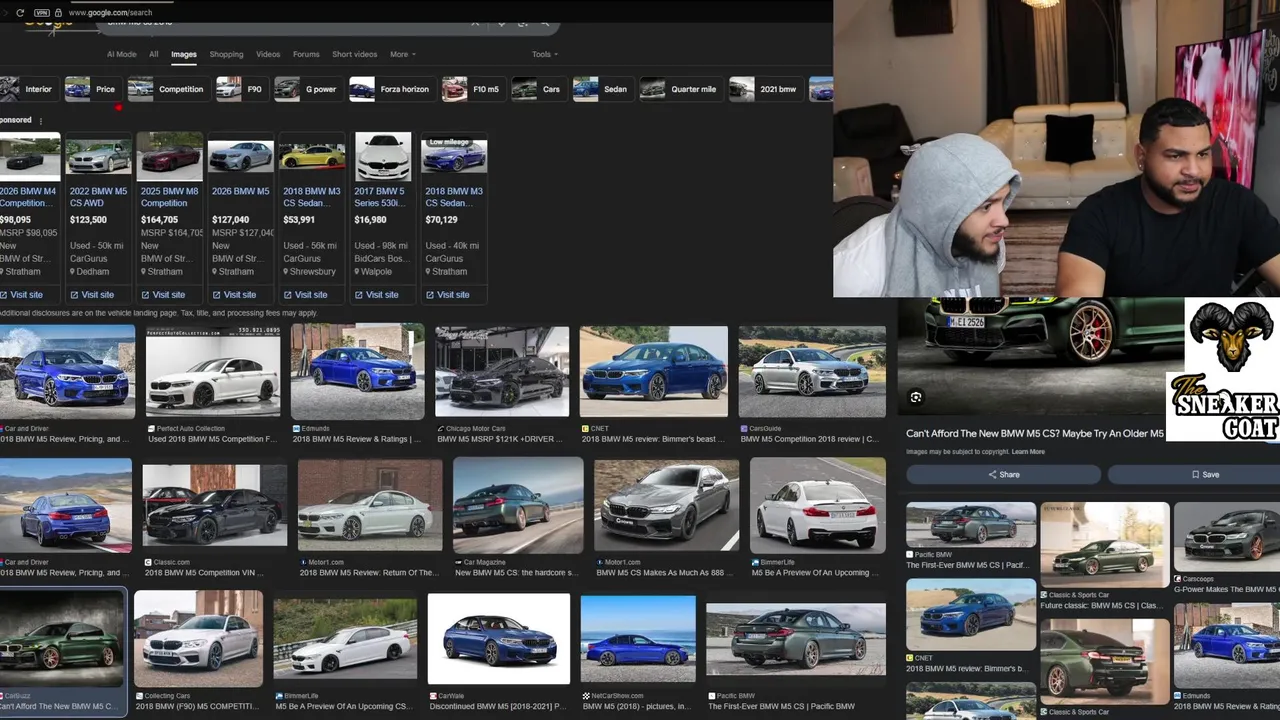Open Chicago Motor Cars black M5 thumbnail
The width and height of the screenshot is (1280, 720).
[502, 371]
